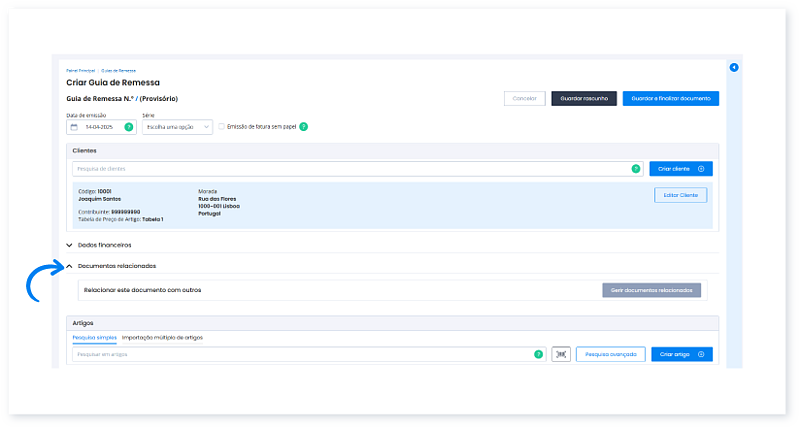This screenshot has width=800, height=429.
Task: Click help icon next to paperless invoice option
Action: pyautogui.click(x=303, y=127)
